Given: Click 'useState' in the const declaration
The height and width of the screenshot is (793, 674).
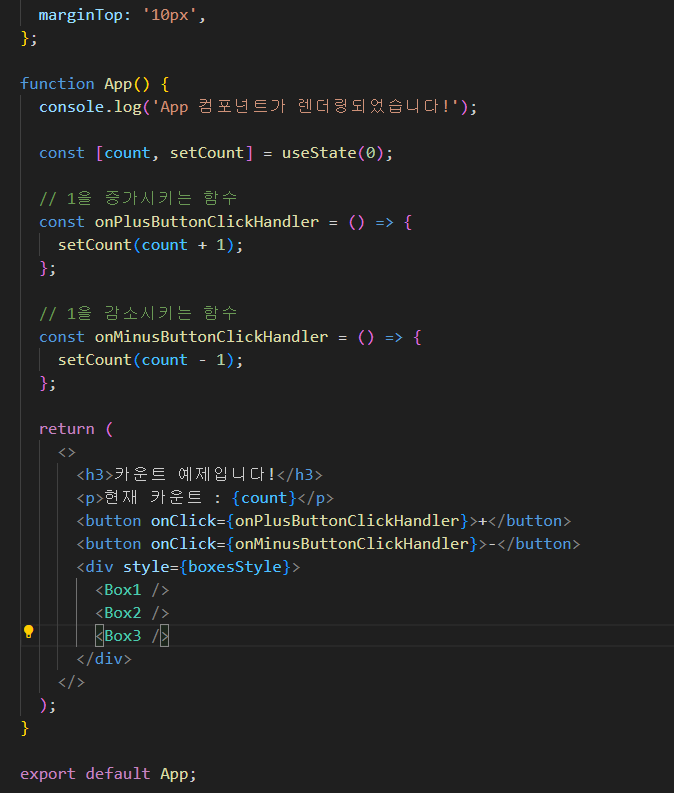Looking at the screenshot, I should pos(319,153).
